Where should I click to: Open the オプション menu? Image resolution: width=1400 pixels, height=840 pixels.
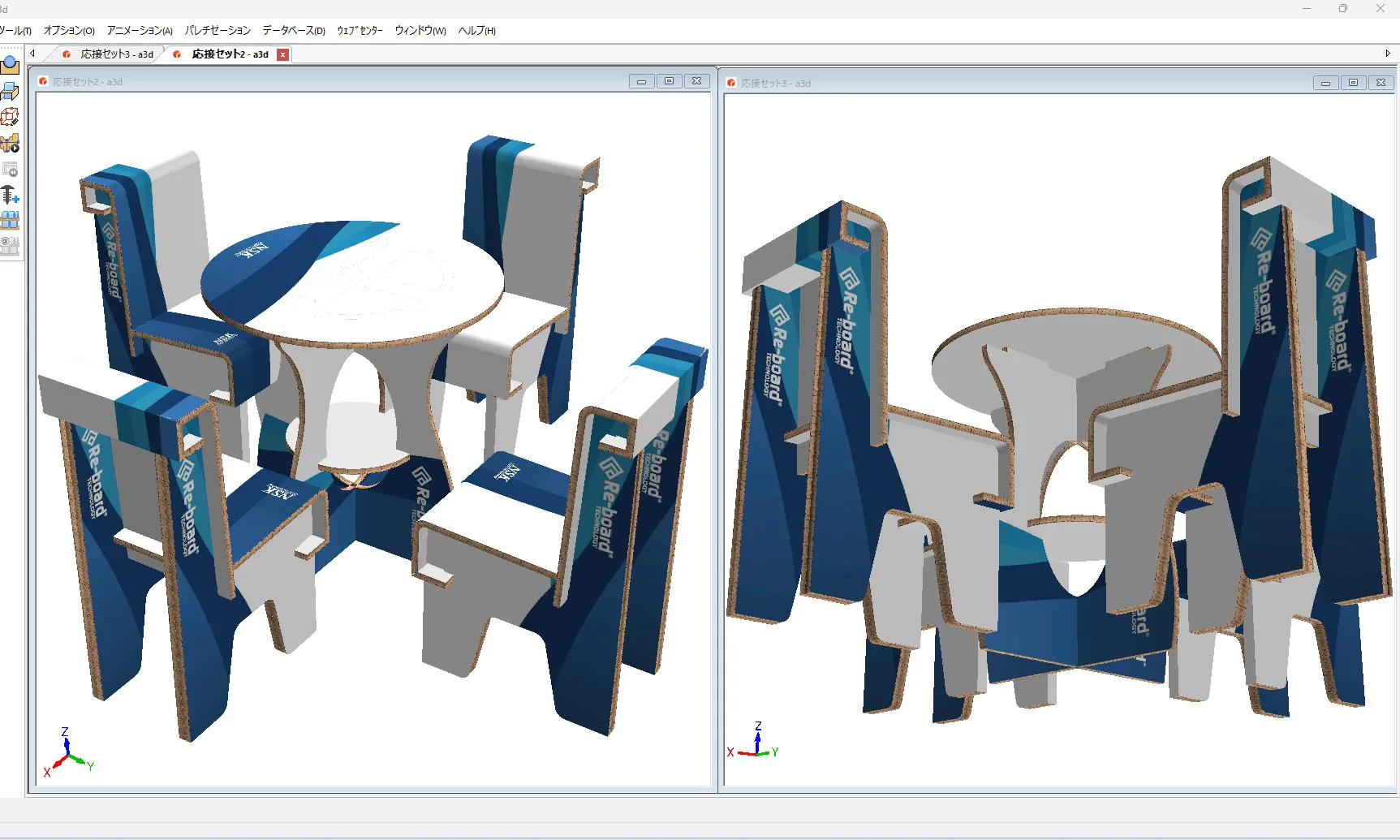pyautogui.click(x=68, y=31)
